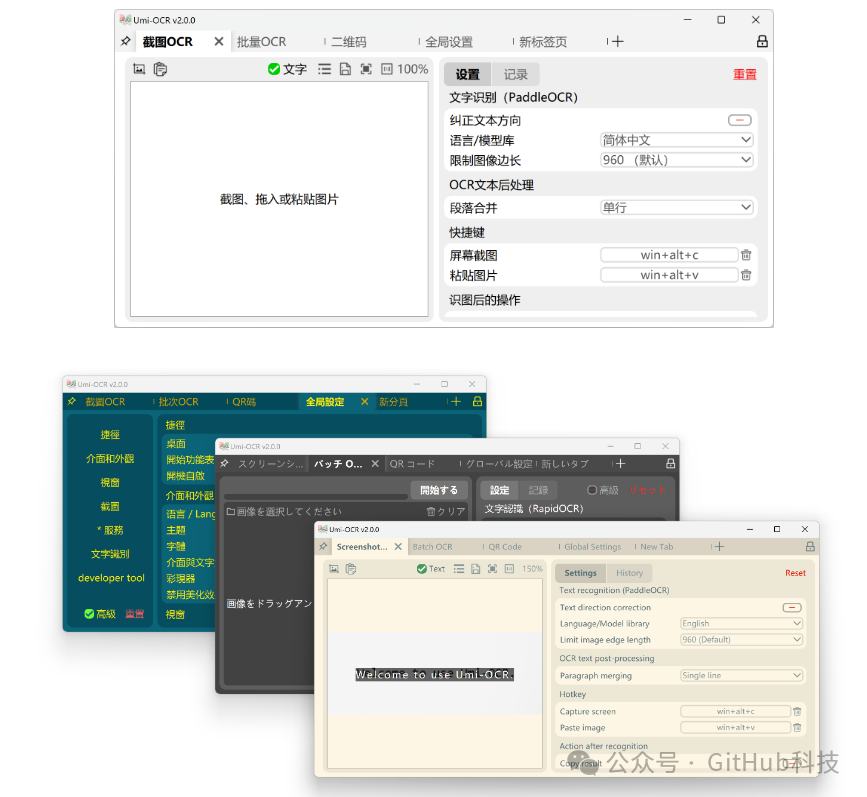867x797 pixels.
Task: Toggle the Text direction correction switch
Action: click(792, 607)
